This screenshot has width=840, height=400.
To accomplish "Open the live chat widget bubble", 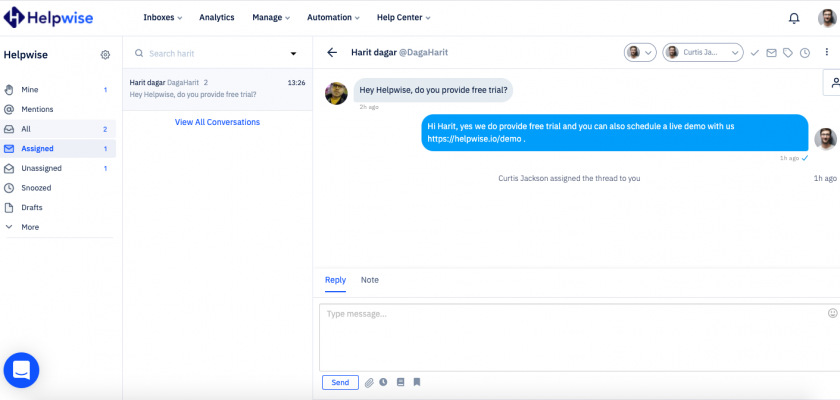I will [x=21, y=370].
